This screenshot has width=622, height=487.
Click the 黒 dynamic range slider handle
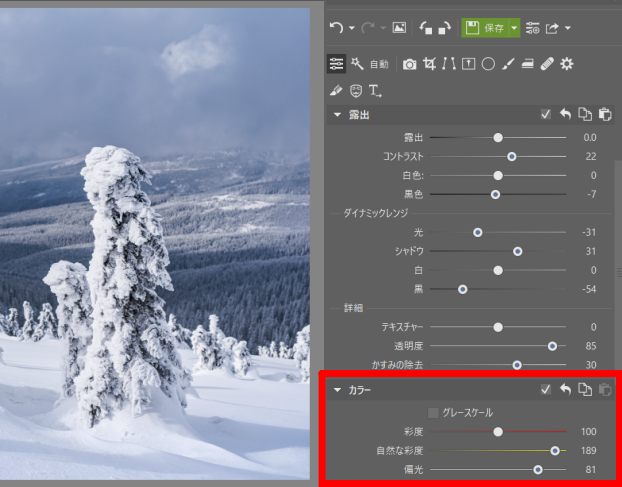pyautogui.click(x=463, y=290)
